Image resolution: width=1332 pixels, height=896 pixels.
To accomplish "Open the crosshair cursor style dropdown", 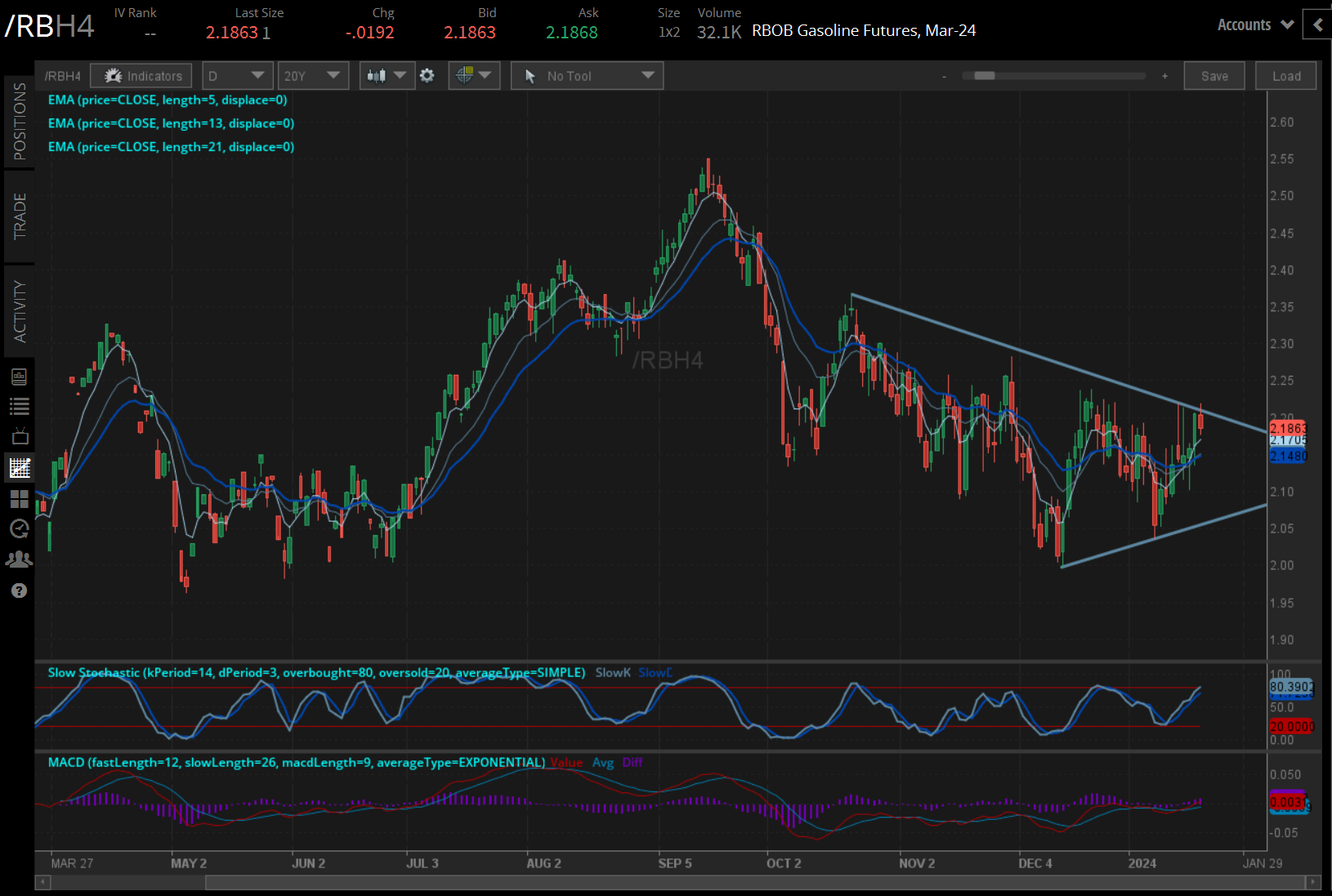I will 474,76.
